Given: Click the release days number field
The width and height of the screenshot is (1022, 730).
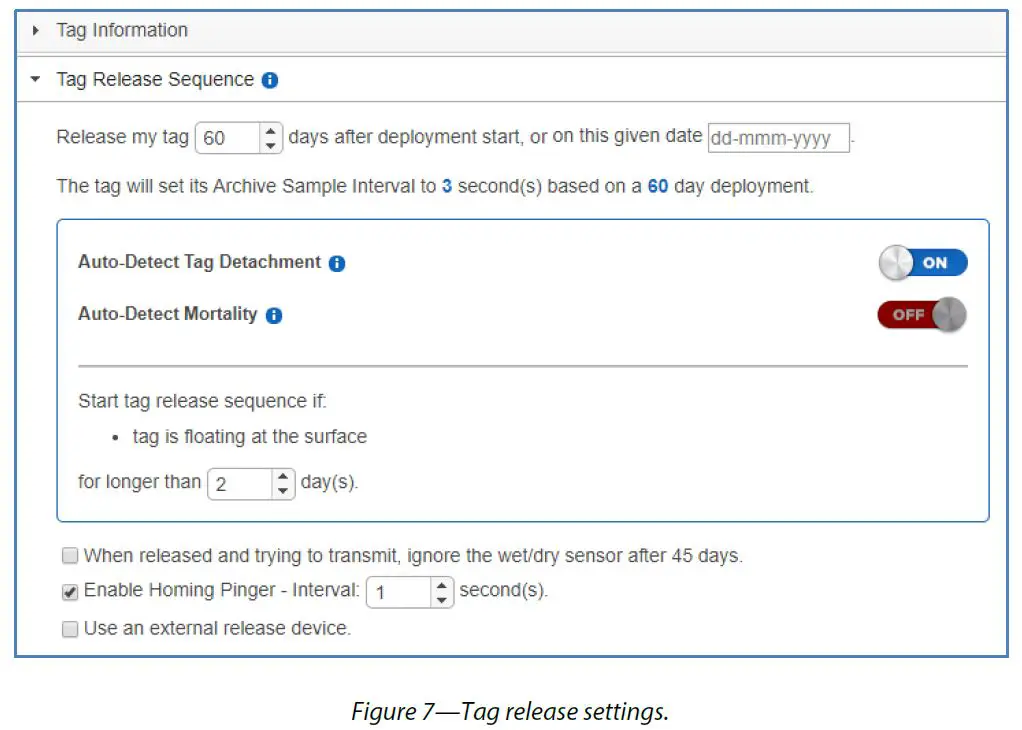Looking at the screenshot, I should pos(228,138).
